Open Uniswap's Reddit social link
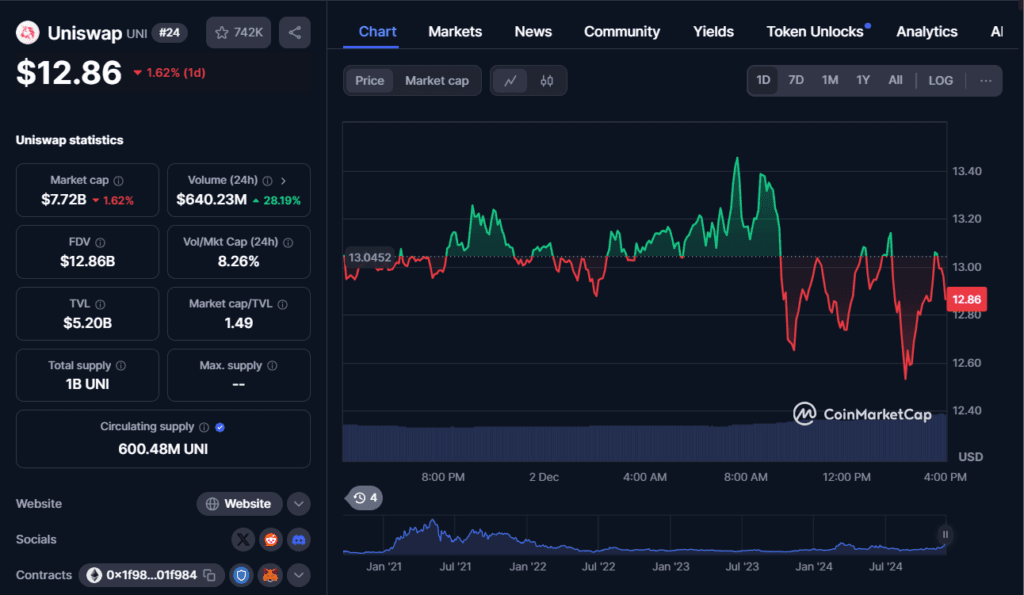The height and width of the screenshot is (595, 1024). (x=271, y=539)
